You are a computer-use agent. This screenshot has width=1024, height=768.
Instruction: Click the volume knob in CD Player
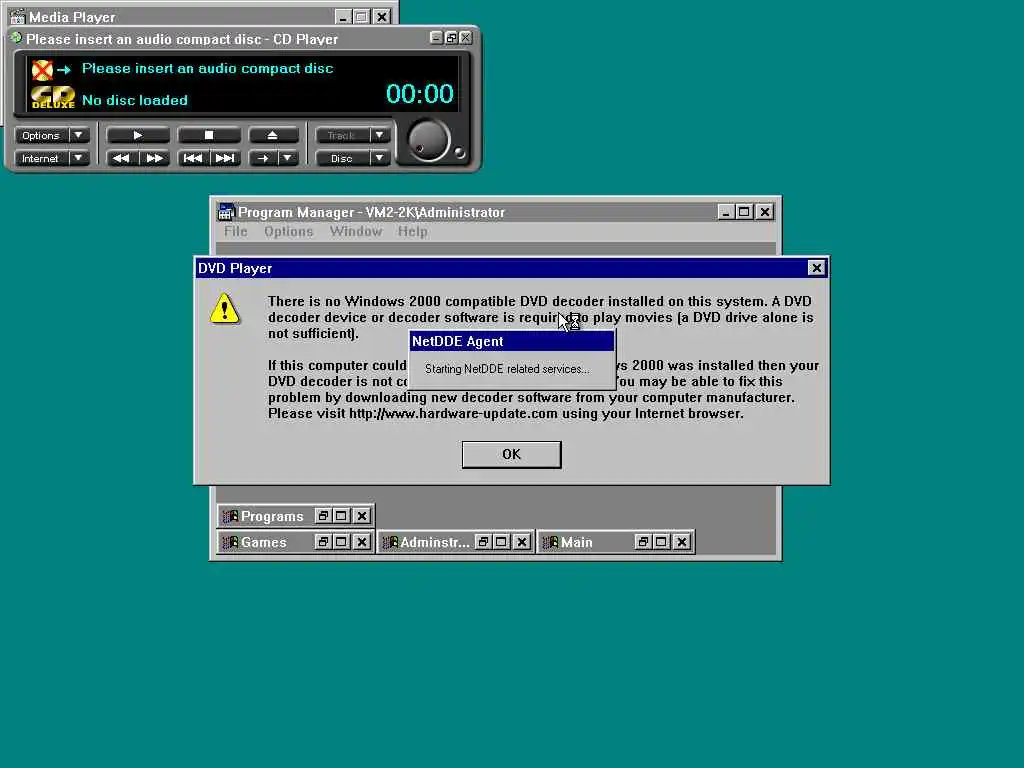point(428,140)
